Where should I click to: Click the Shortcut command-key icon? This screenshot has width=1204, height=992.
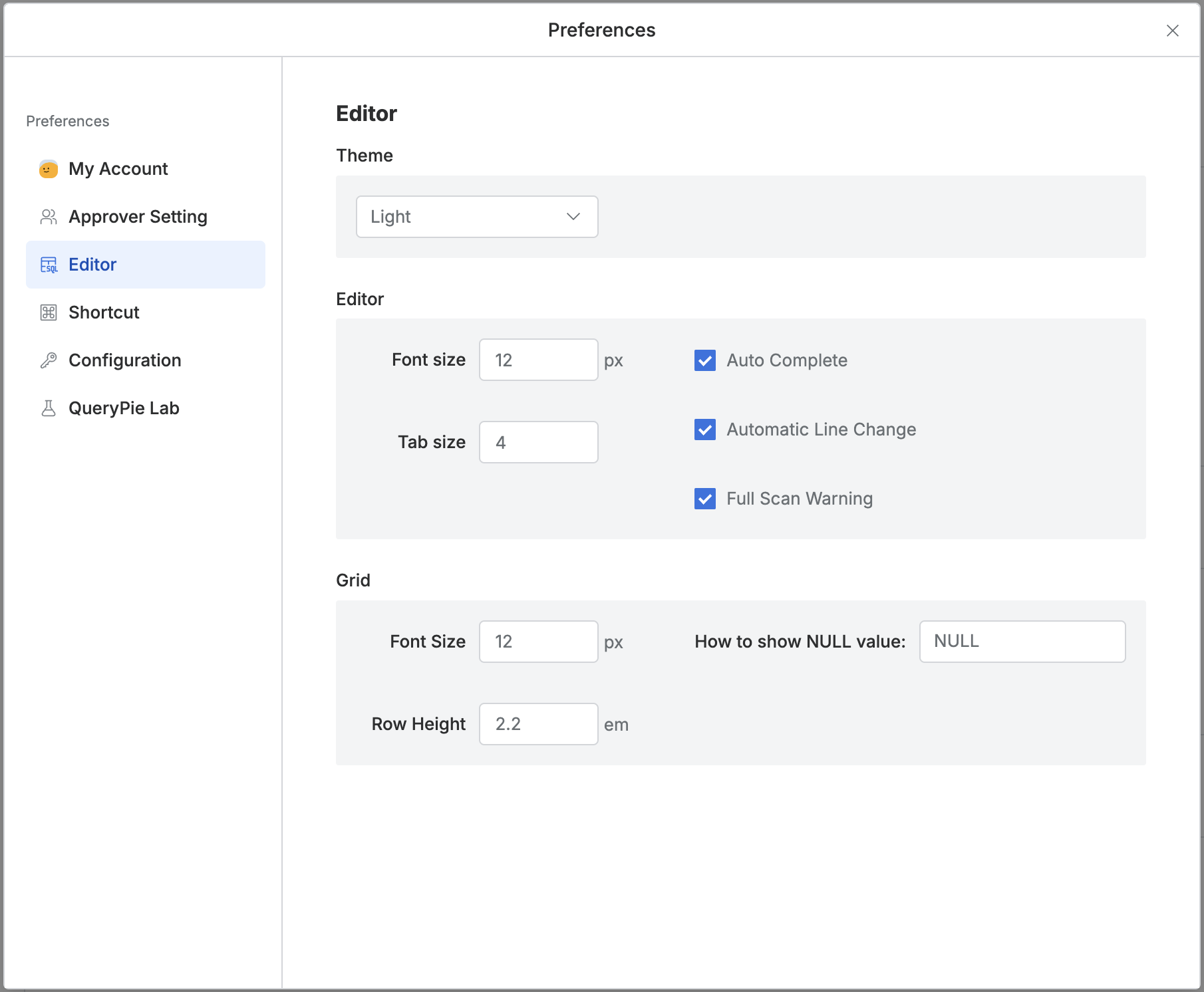49,312
